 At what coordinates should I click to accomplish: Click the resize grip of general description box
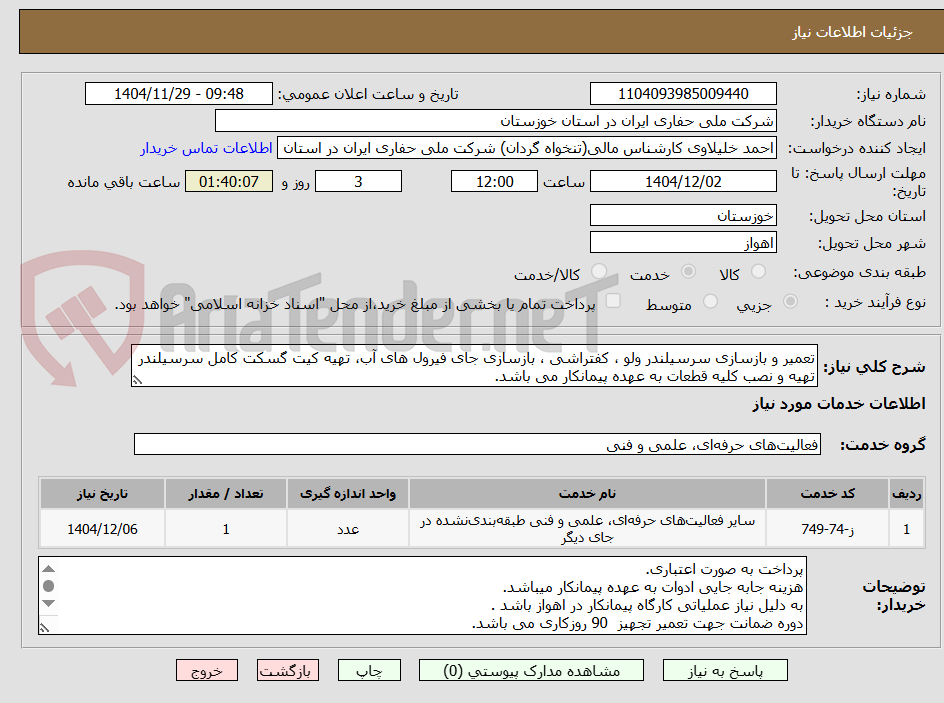point(137,380)
